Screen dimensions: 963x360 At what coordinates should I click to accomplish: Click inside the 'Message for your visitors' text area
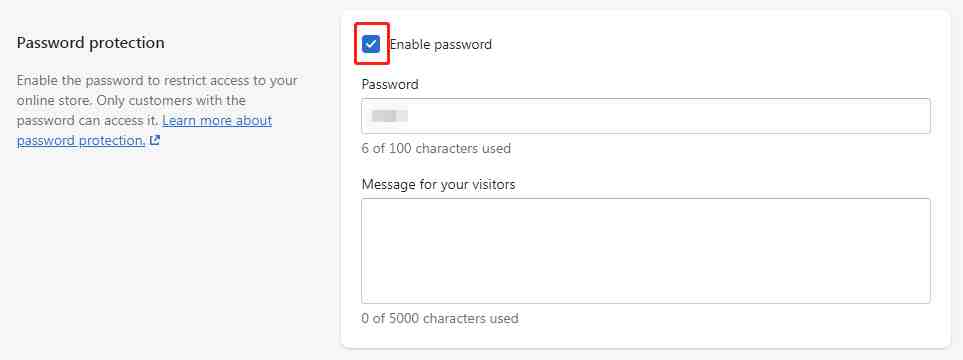coord(646,251)
